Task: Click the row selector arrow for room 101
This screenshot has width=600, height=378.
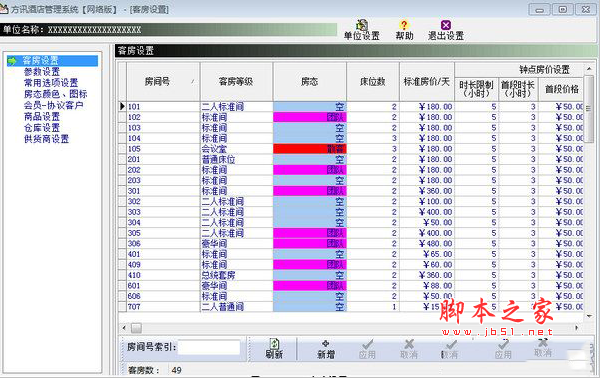Action: pyautogui.click(x=122, y=106)
